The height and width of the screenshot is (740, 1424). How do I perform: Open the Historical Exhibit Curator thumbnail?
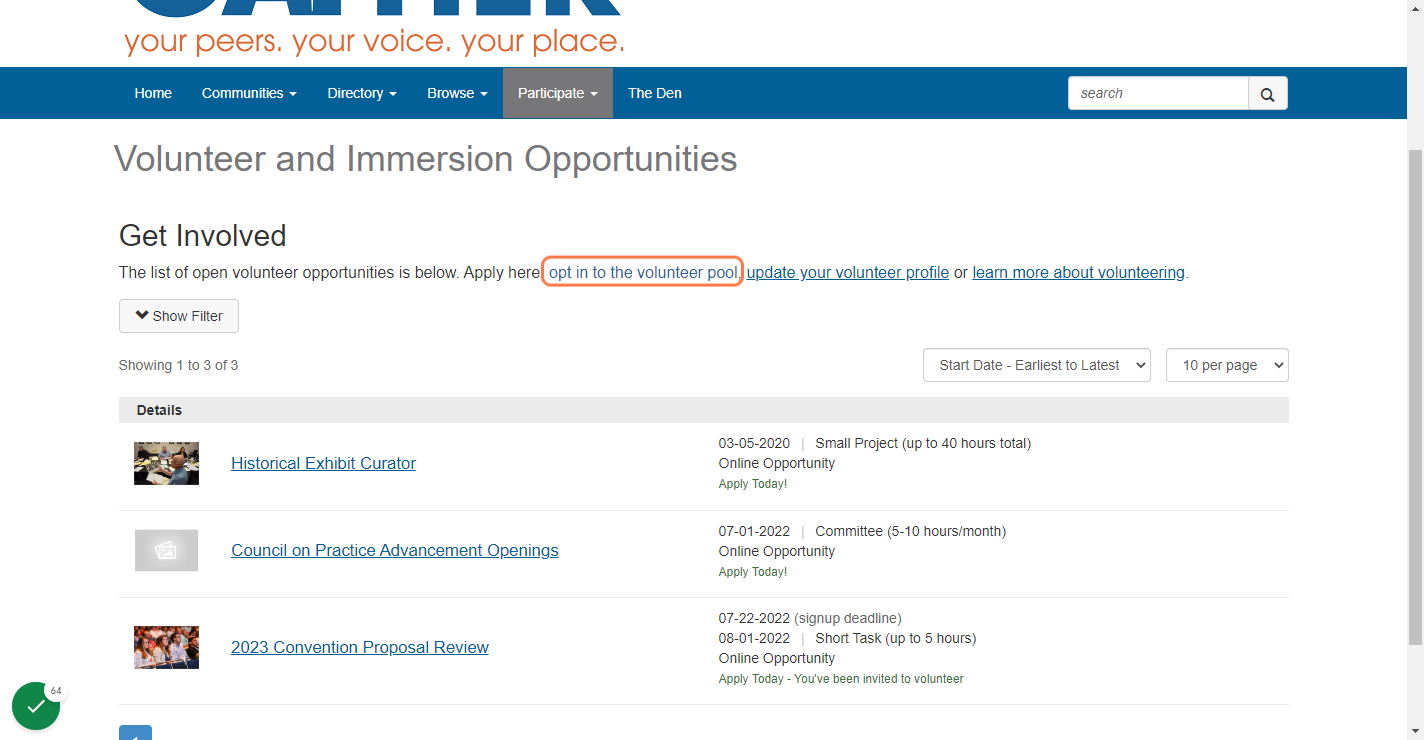click(166, 464)
